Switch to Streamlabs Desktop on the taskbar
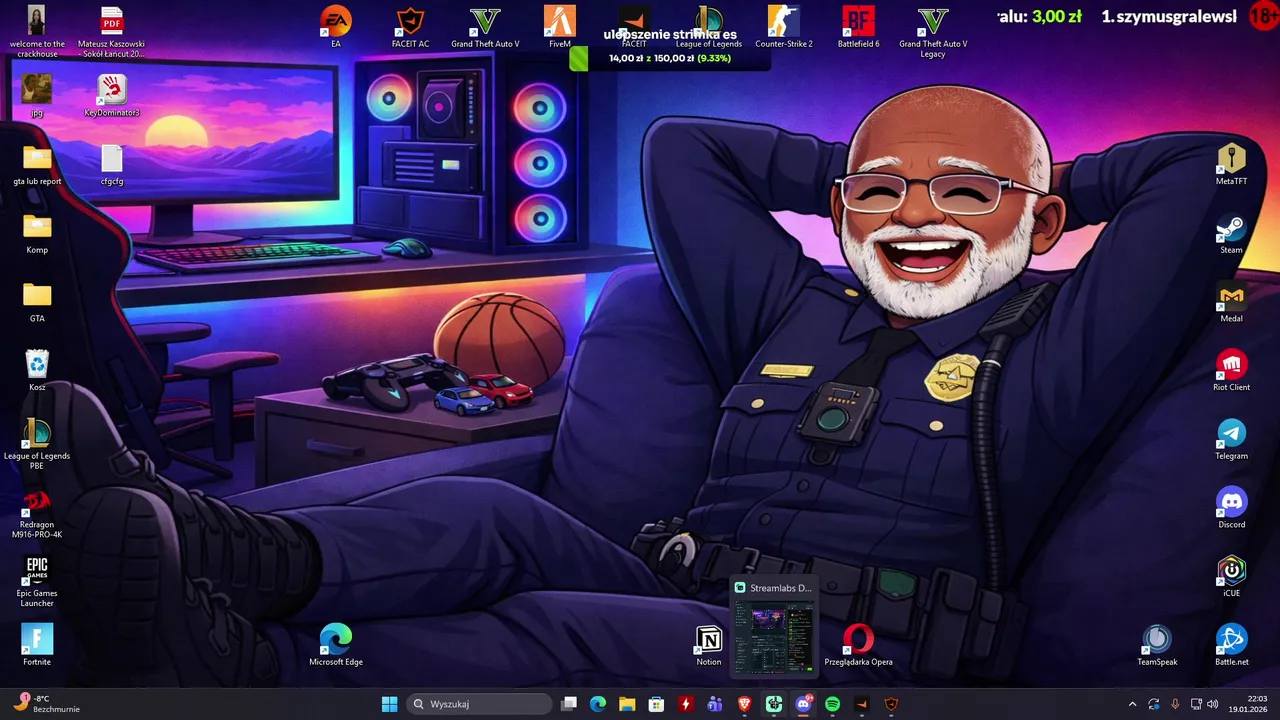1280x720 pixels. [x=774, y=704]
